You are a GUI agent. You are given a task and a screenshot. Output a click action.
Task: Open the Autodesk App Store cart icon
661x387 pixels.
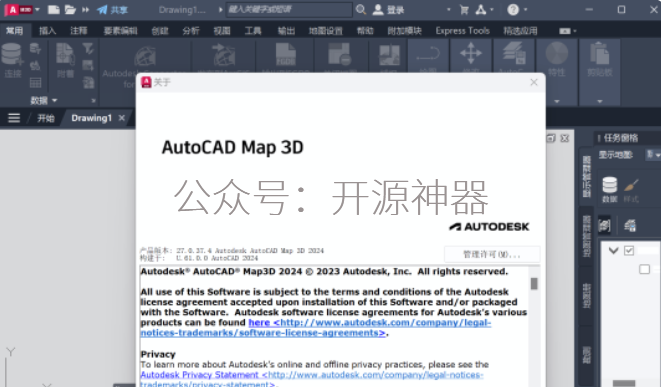[x=464, y=9]
